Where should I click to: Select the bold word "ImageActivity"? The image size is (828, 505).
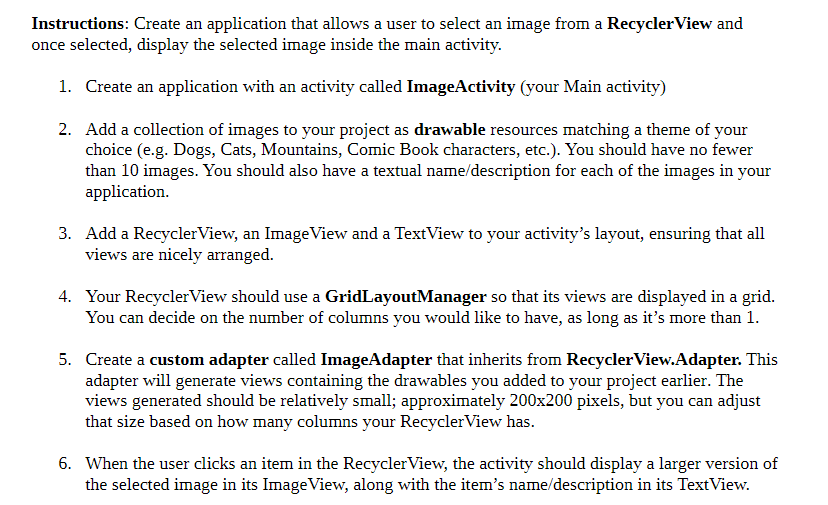click(460, 87)
